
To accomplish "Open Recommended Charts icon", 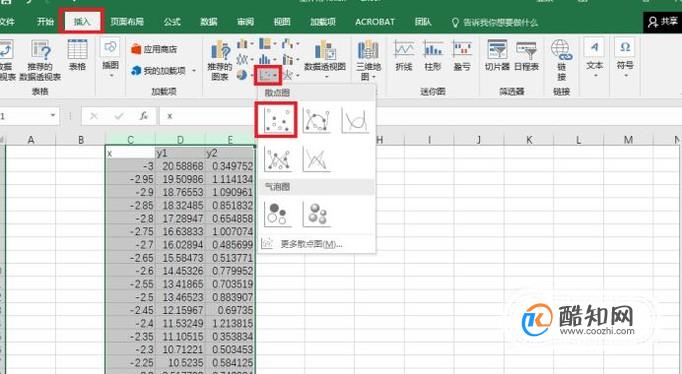I will (220, 60).
